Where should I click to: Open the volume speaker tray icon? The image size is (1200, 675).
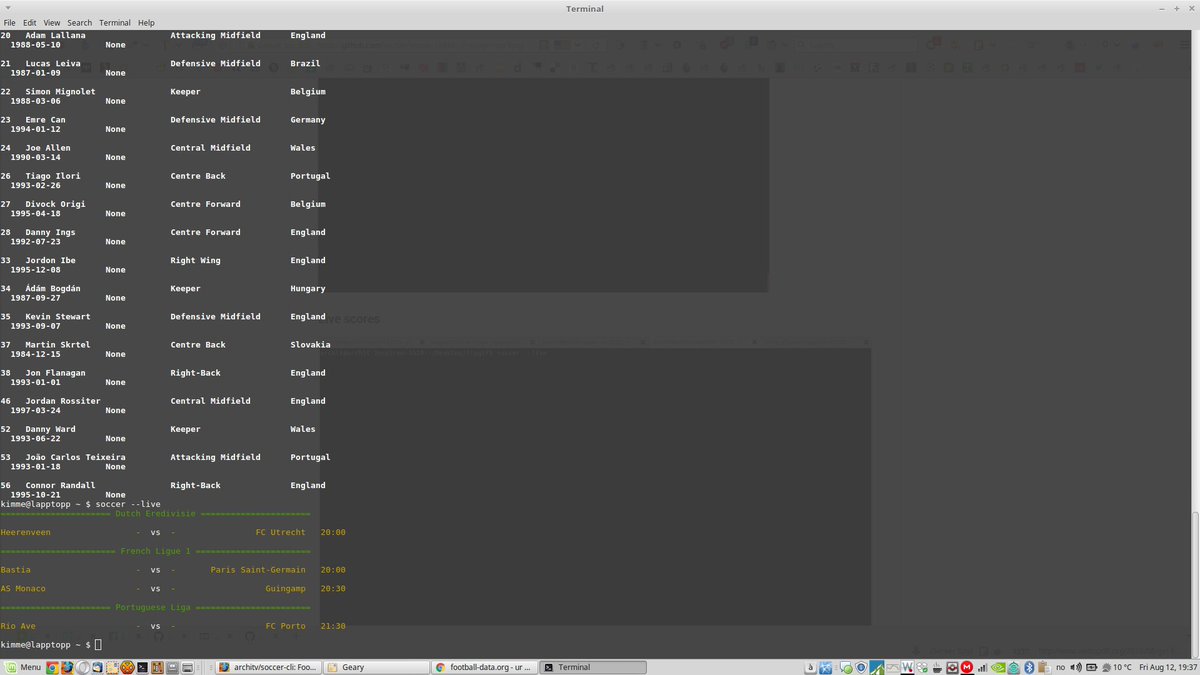pyautogui.click(x=1076, y=667)
